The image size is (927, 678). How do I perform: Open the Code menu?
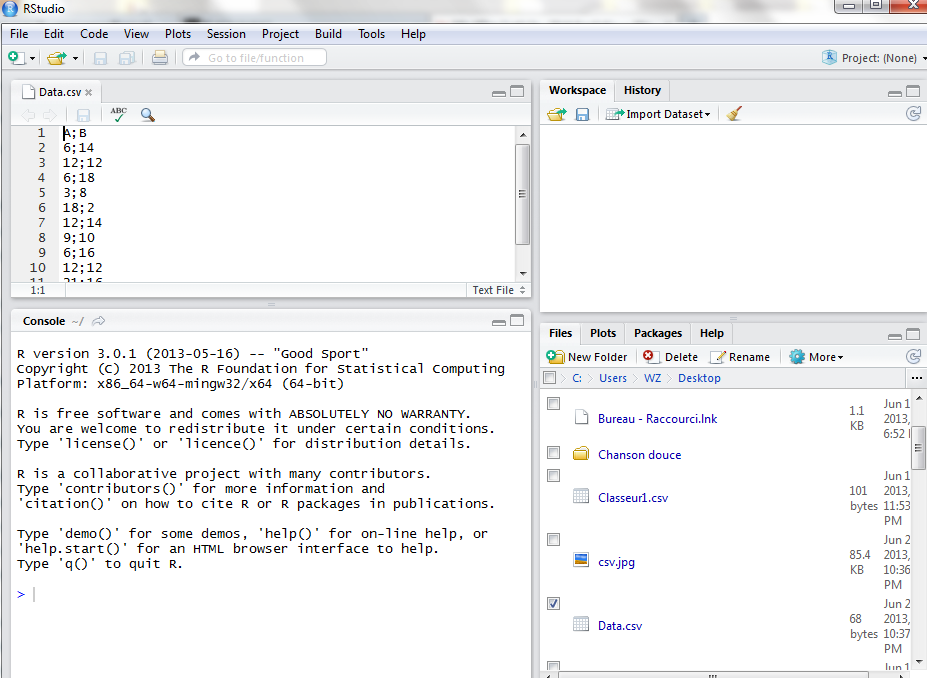(x=94, y=34)
